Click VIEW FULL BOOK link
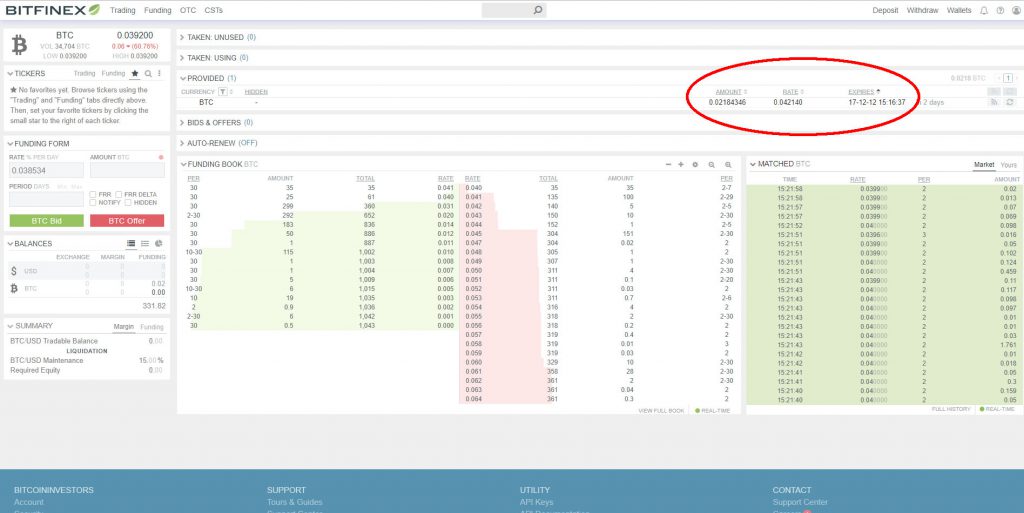 tap(661, 411)
